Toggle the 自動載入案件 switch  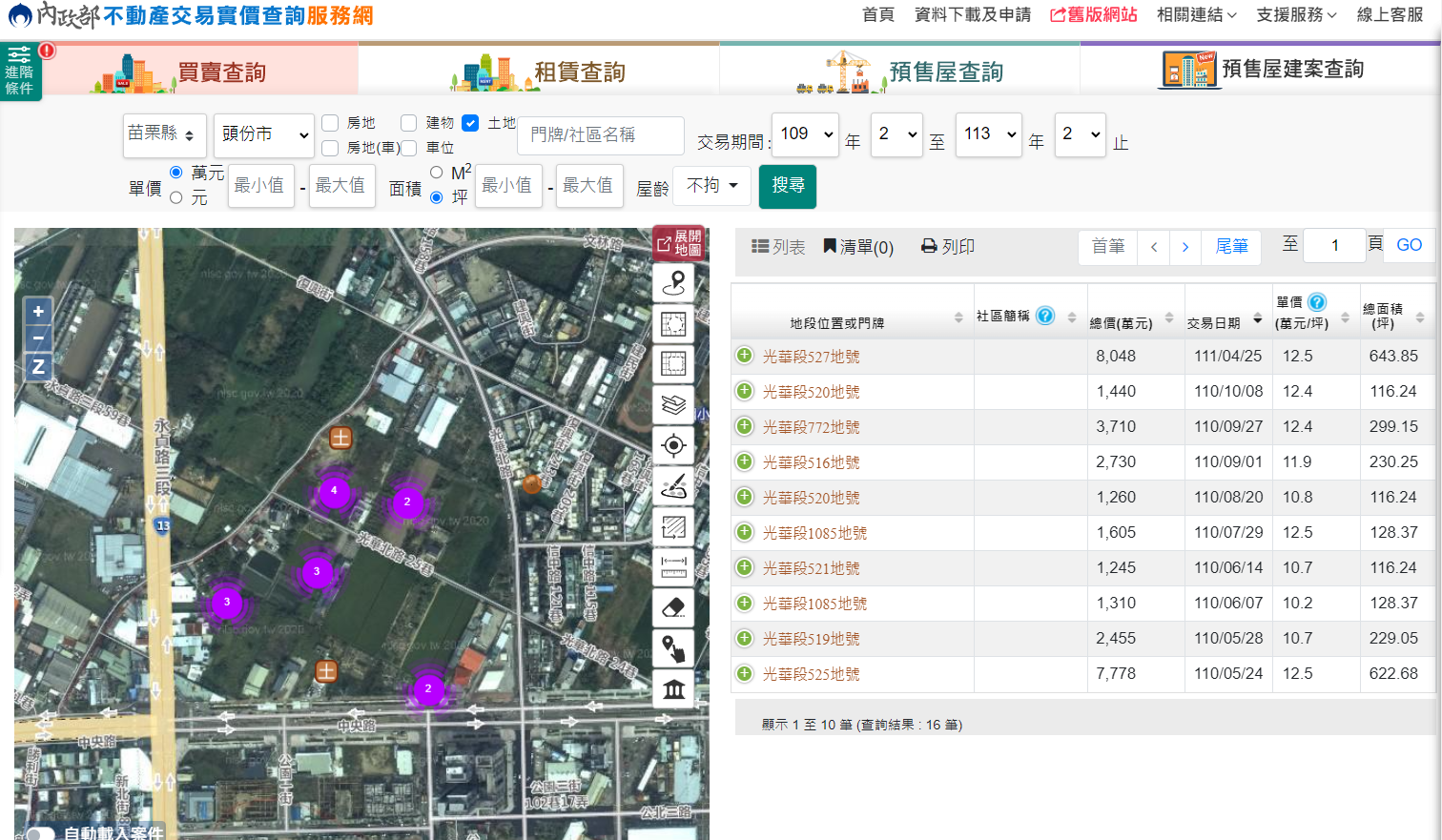(x=40, y=833)
